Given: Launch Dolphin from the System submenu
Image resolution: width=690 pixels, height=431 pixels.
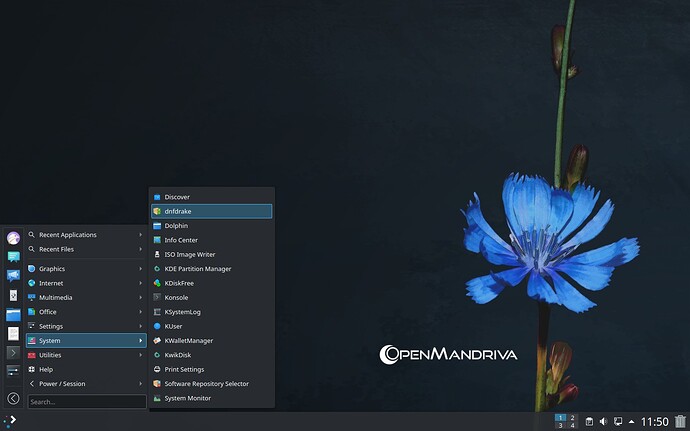Looking at the screenshot, I should (212, 225).
